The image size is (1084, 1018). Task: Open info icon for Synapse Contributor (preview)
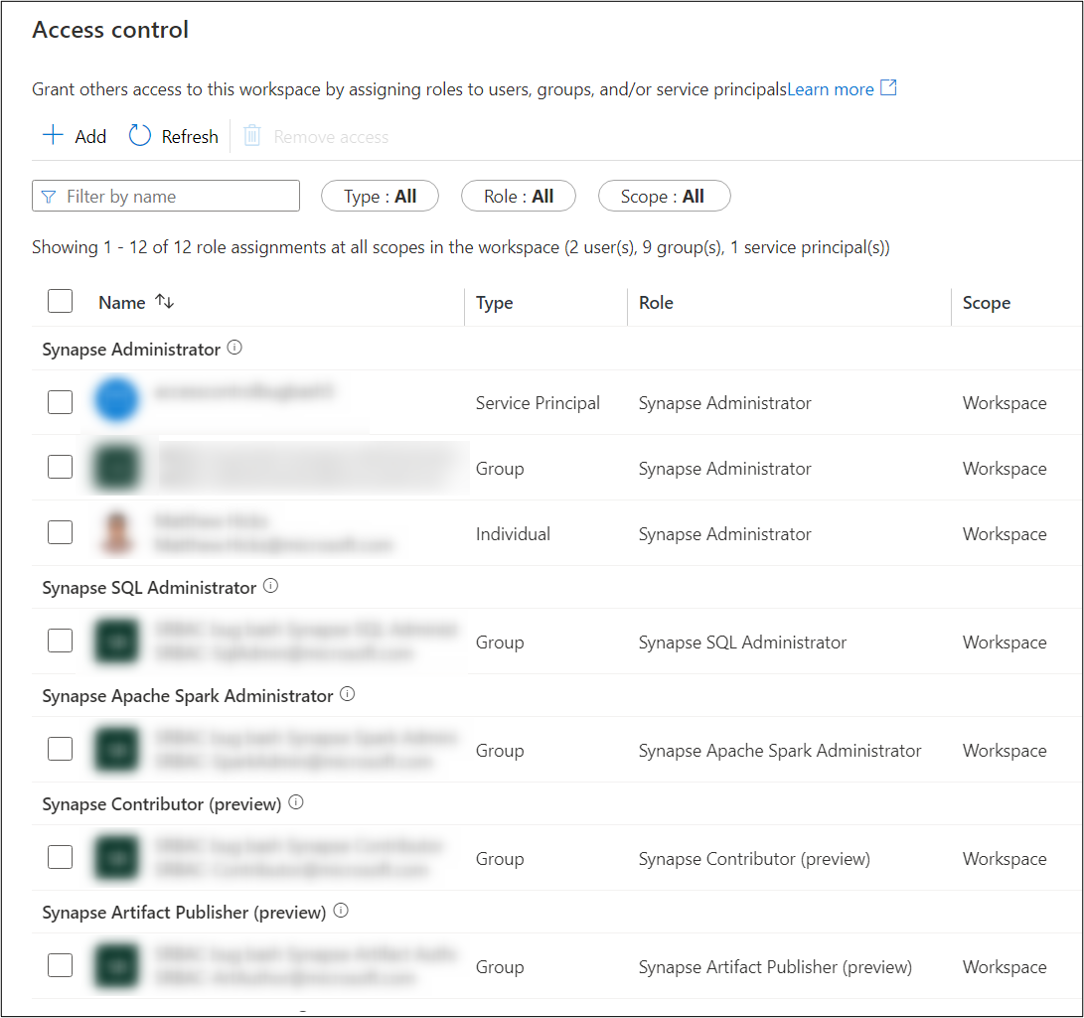coord(296,802)
